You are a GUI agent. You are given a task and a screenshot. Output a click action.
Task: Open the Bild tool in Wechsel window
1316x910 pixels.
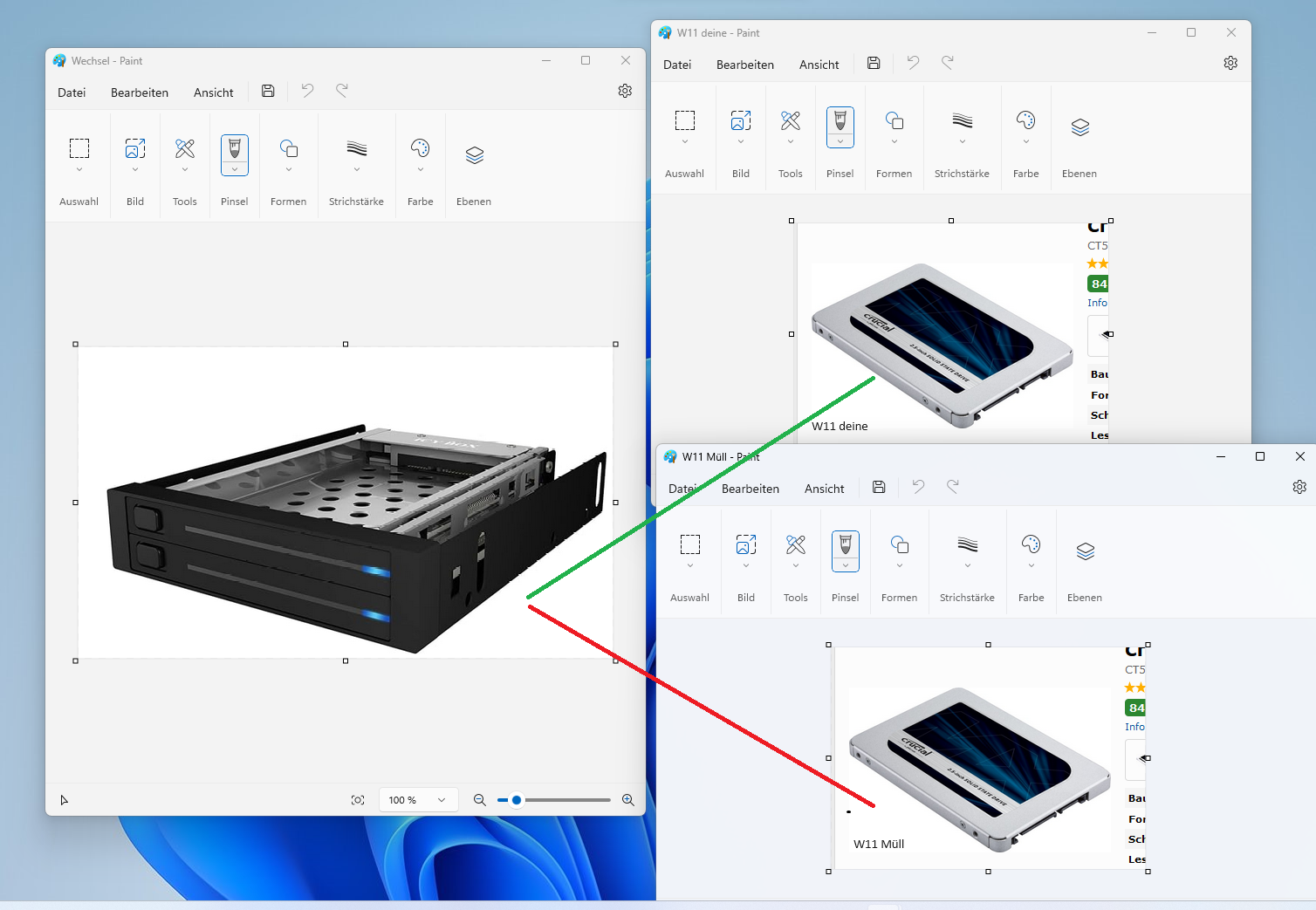coord(135,148)
